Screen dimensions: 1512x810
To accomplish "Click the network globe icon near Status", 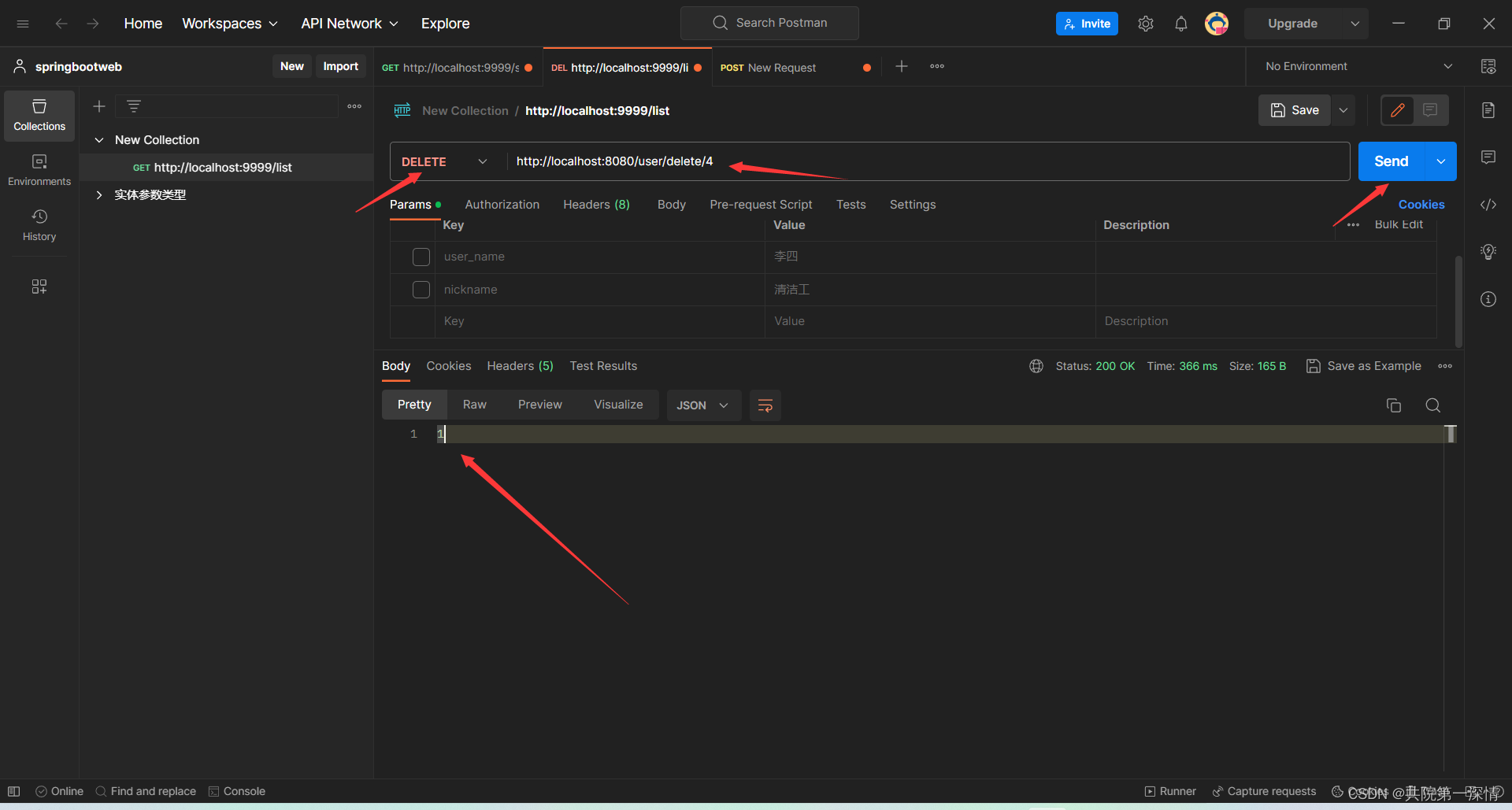I will click(1036, 366).
